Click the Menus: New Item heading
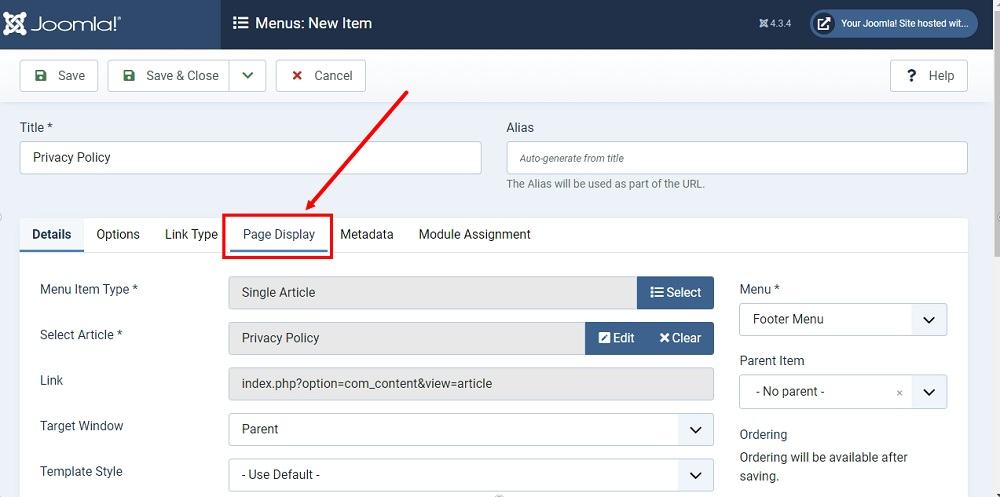This screenshot has width=1000, height=497. pos(313,24)
